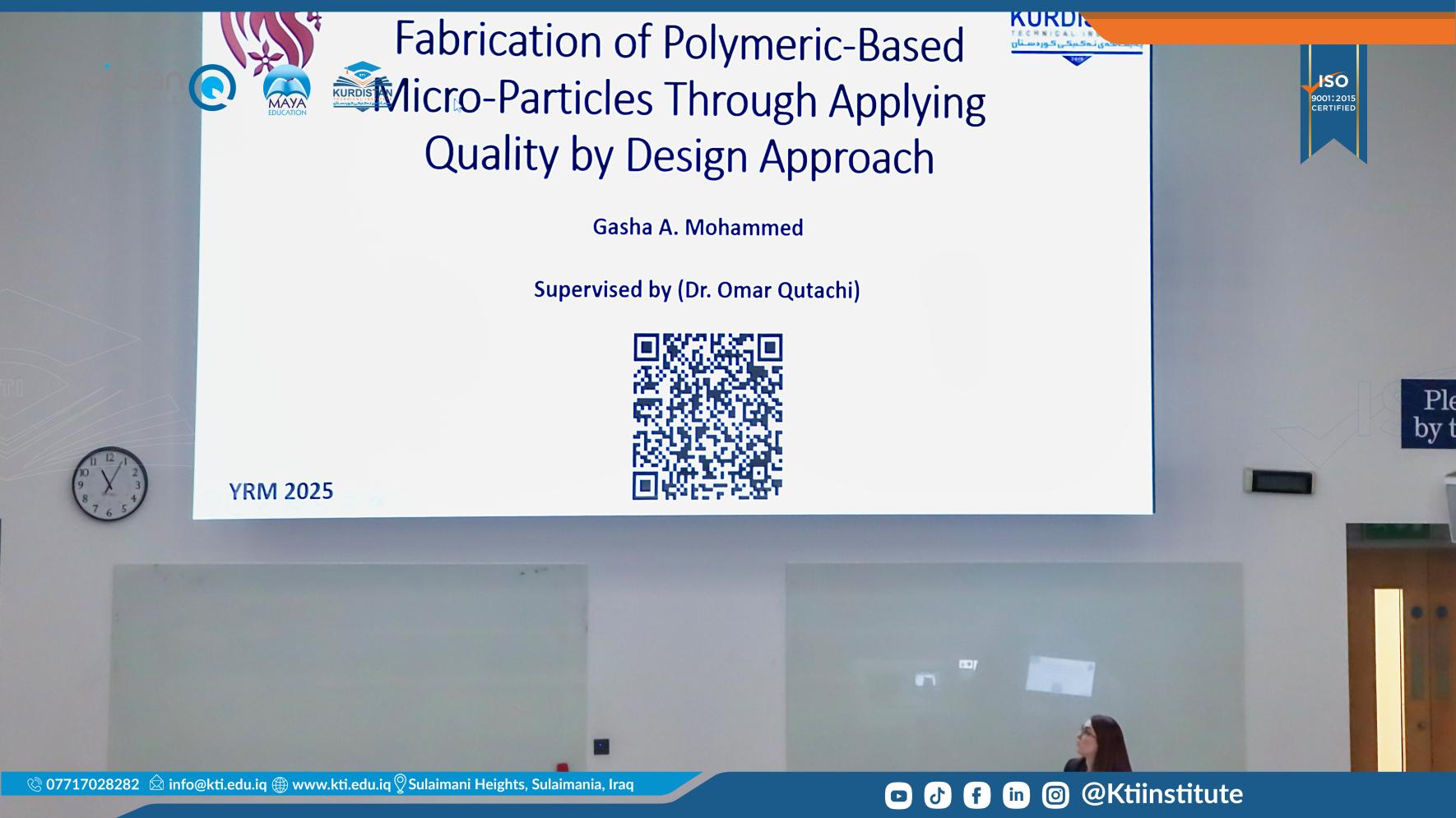The width and height of the screenshot is (1456, 818).
Task: Click the ISO 9001:2015 Certified badge
Action: (x=1333, y=103)
